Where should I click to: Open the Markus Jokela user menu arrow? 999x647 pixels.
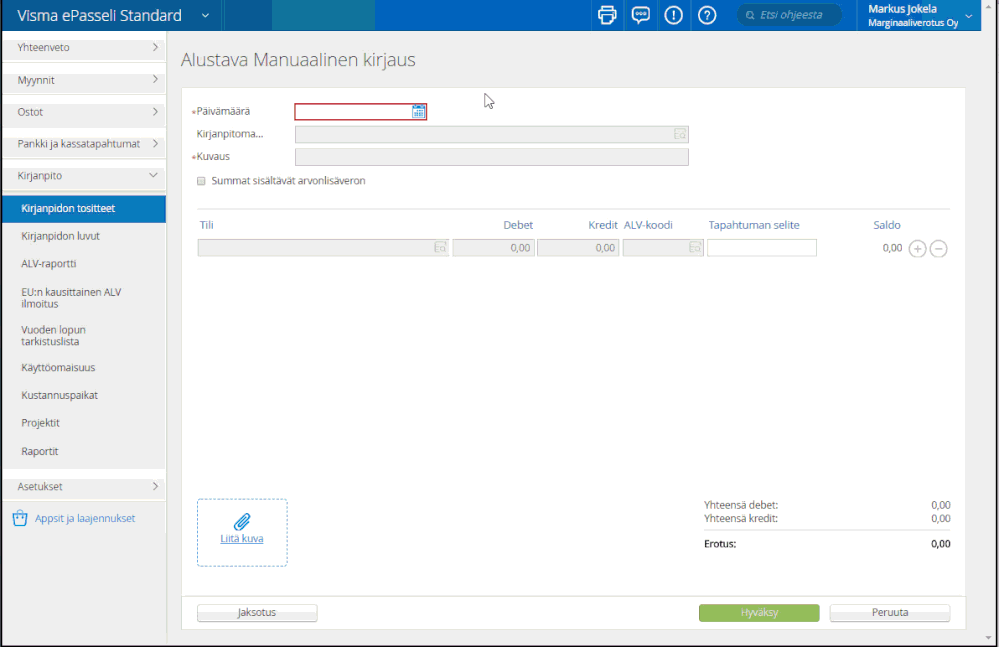[968, 16]
